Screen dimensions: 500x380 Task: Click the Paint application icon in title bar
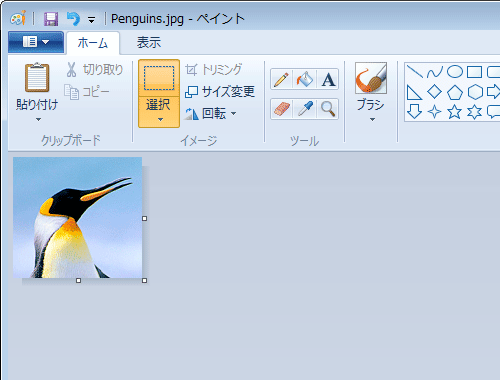click(x=18, y=18)
